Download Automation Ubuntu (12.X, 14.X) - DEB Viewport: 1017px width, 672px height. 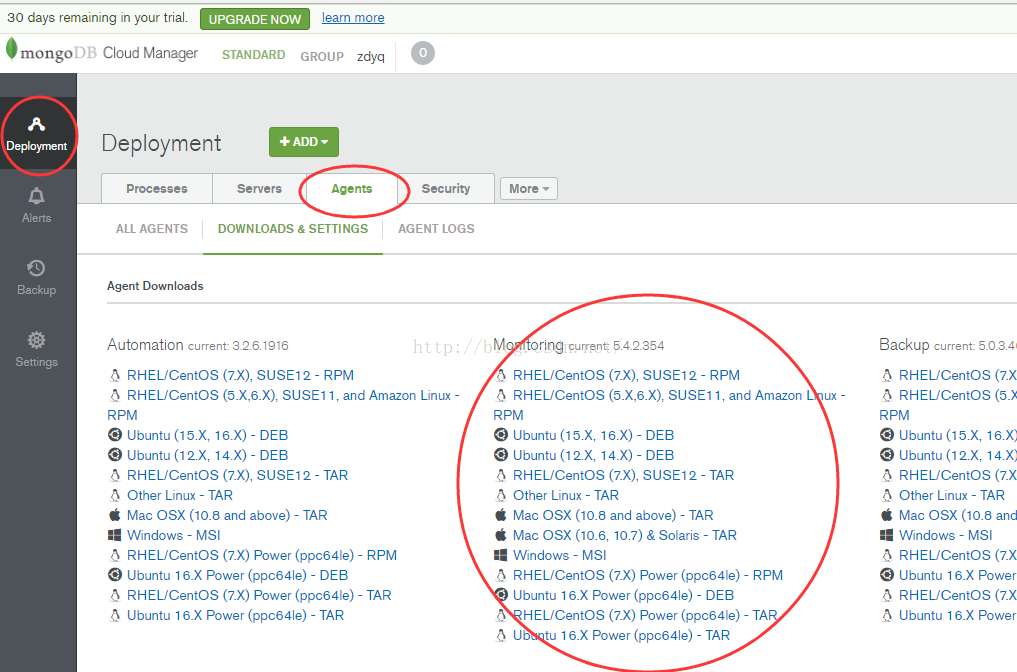click(x=208, y=455)
